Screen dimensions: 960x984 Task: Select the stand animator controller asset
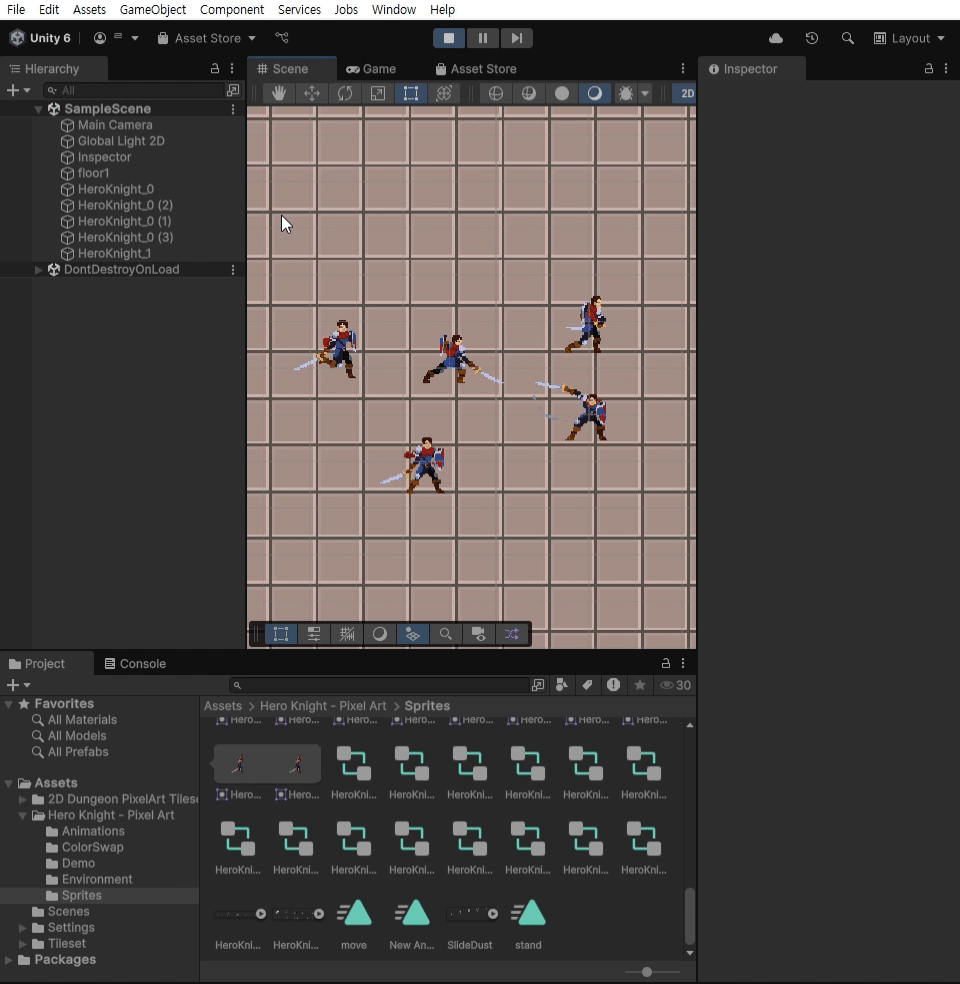tap(528, 923)
